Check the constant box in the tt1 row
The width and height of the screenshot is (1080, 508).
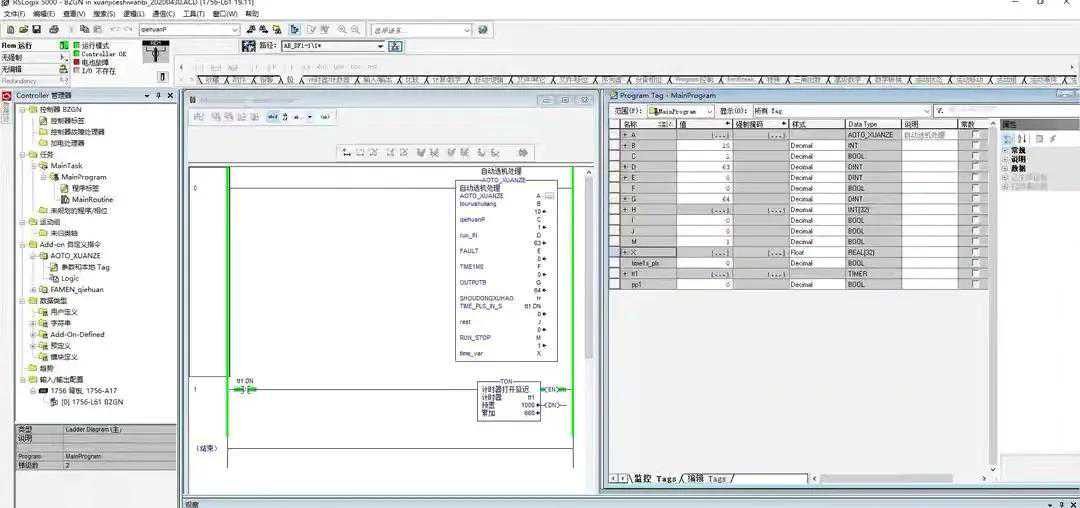coord(976,274)
